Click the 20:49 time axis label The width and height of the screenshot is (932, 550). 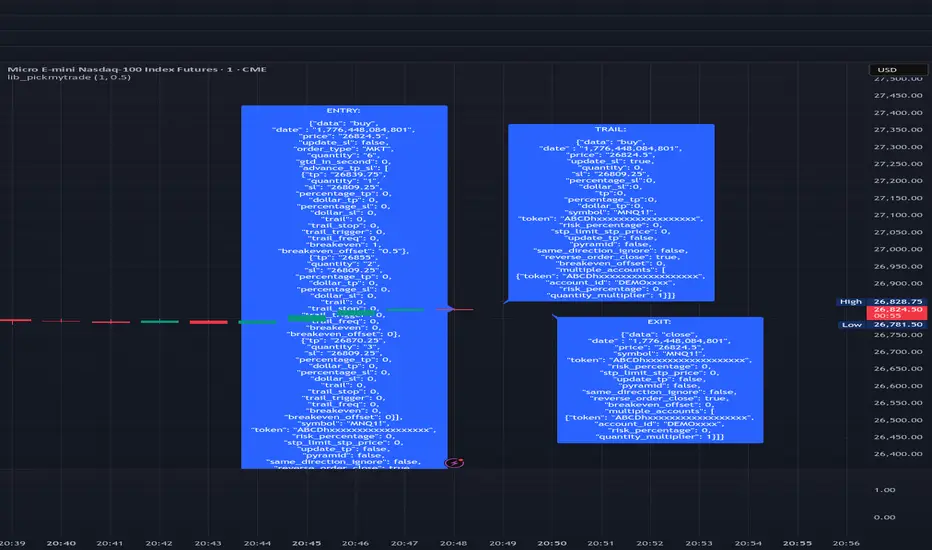point(502,543)
